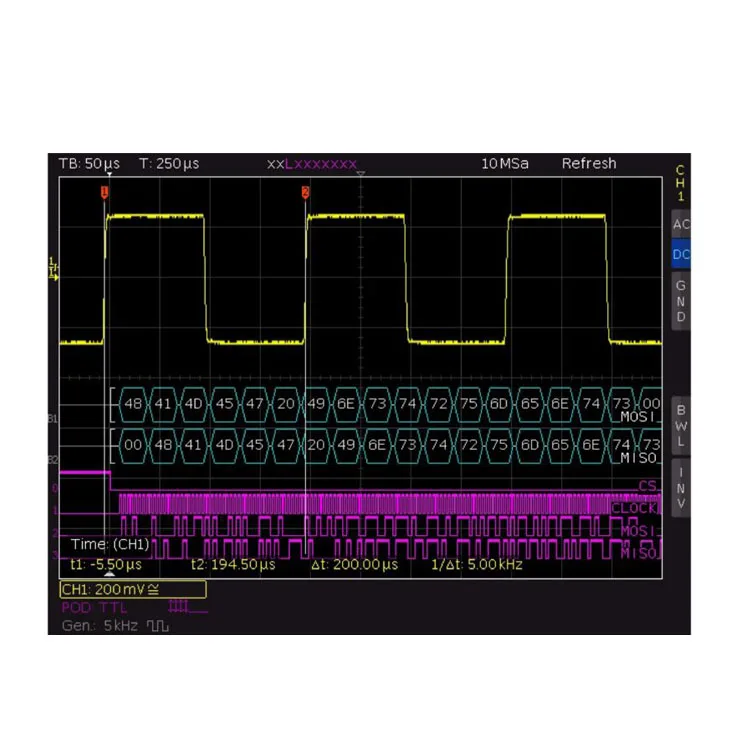Click decoded byte 45 in MOSI row
Image resolution: width=750 pixels, height=750 pixels.
(224, 404)
